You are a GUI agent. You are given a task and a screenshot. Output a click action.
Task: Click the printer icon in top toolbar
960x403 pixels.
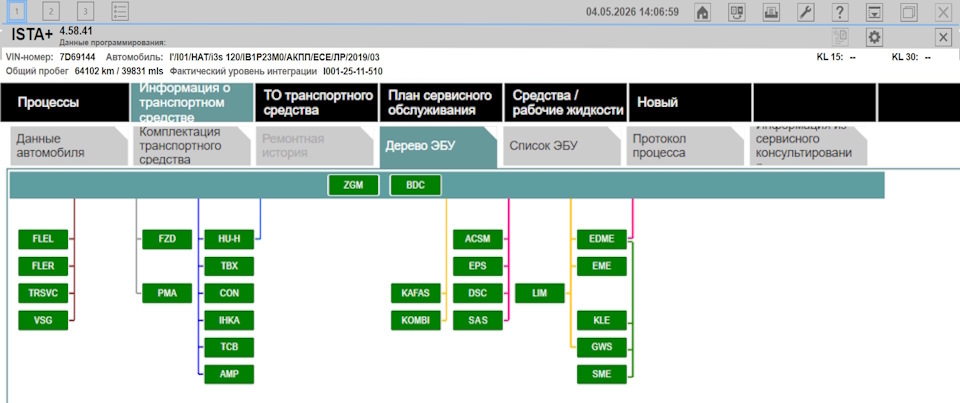click(x=771, y=12)
